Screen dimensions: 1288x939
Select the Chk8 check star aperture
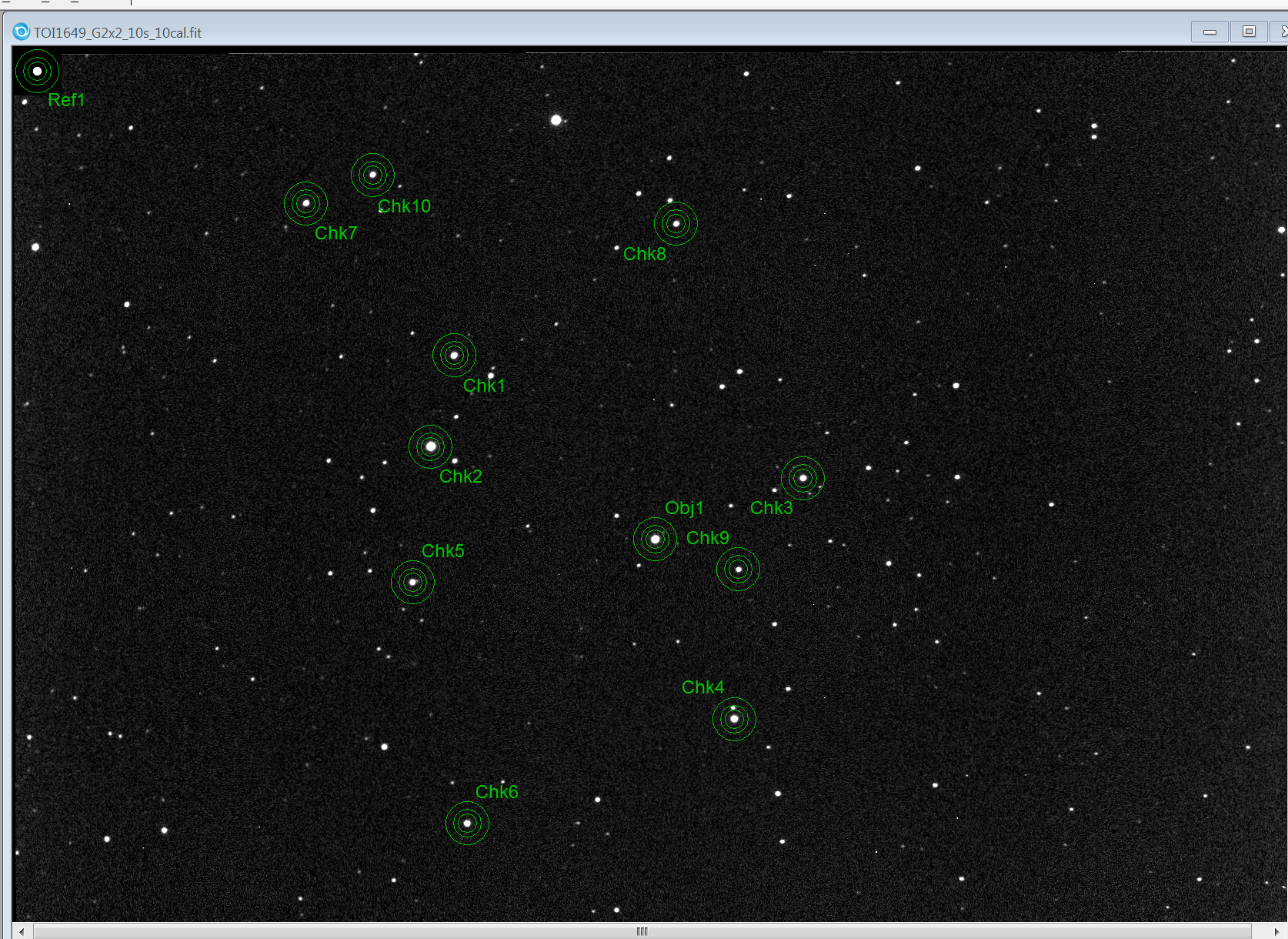point(676,224)
